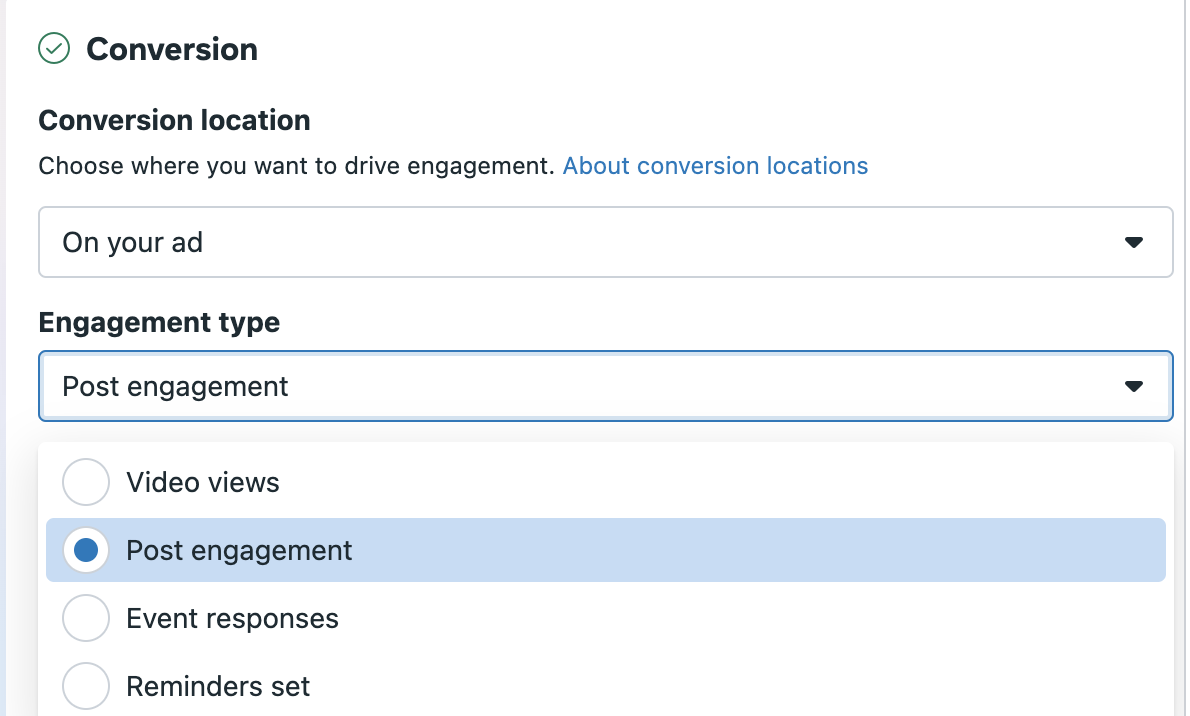The image size is (1190, 716).
Task: Select the Event responses radio button
Action: [86, 618]
